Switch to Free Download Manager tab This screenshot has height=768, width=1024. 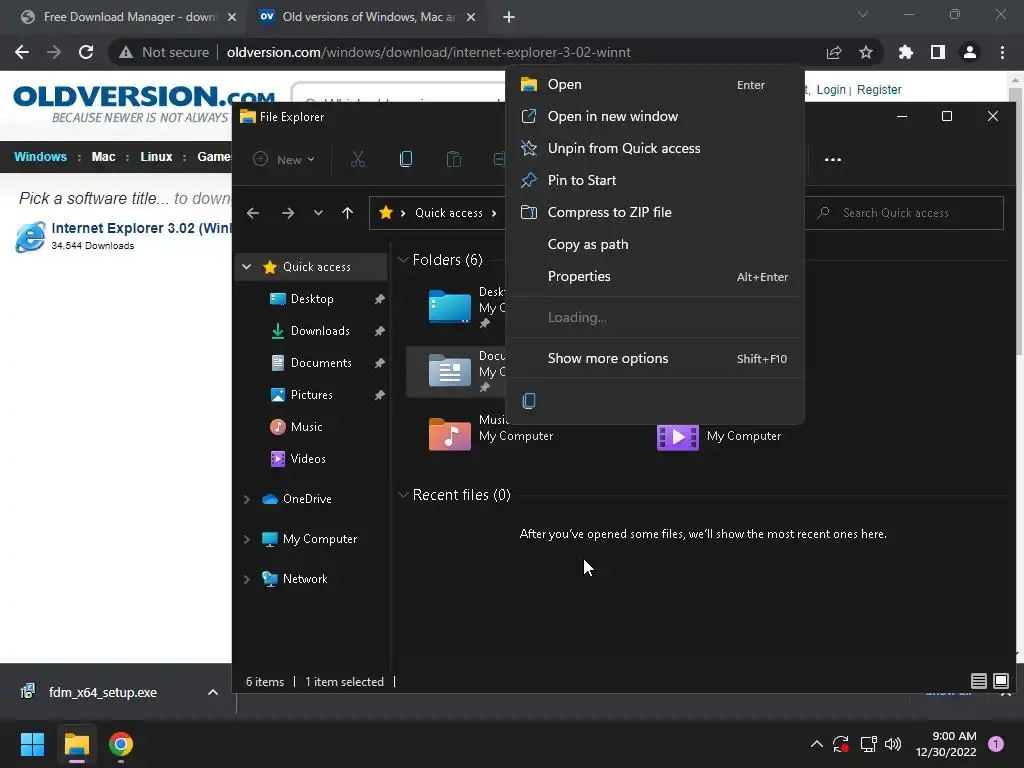(x=129, y=17)
